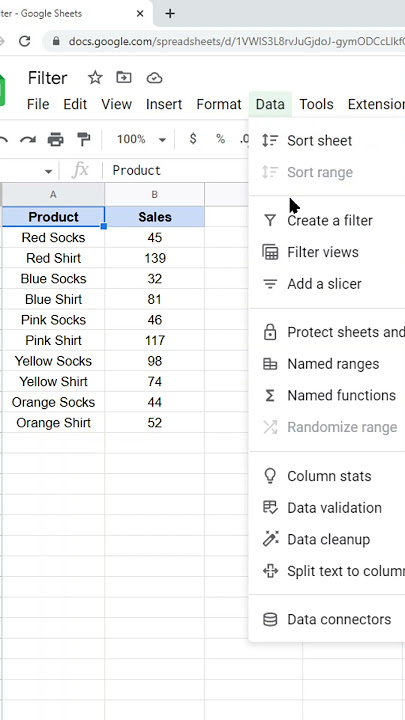Click the formula bar containing Product
The image size is (405, 720).
(x=179, y=170)
